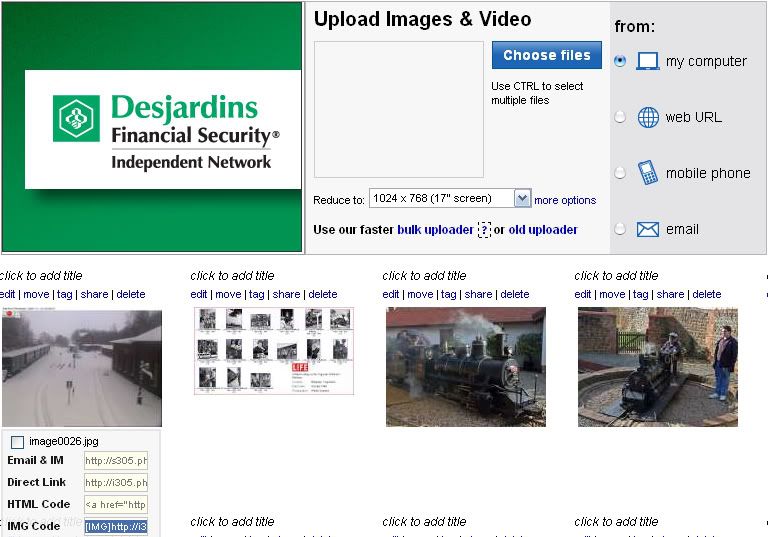Click tag for the snowy station image

pos(64,294)
